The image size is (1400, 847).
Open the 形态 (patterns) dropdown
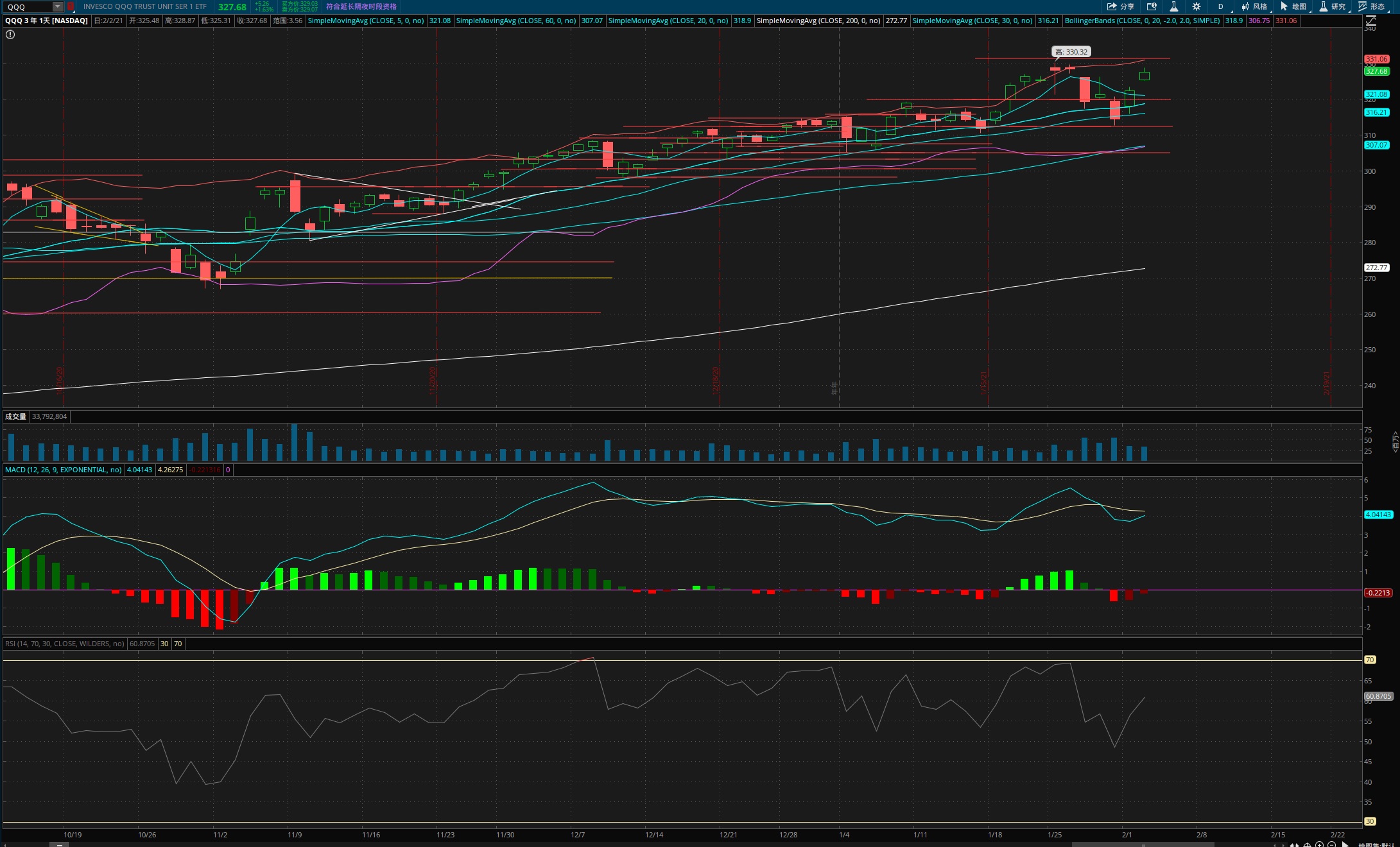click(x=1372, y=6)
